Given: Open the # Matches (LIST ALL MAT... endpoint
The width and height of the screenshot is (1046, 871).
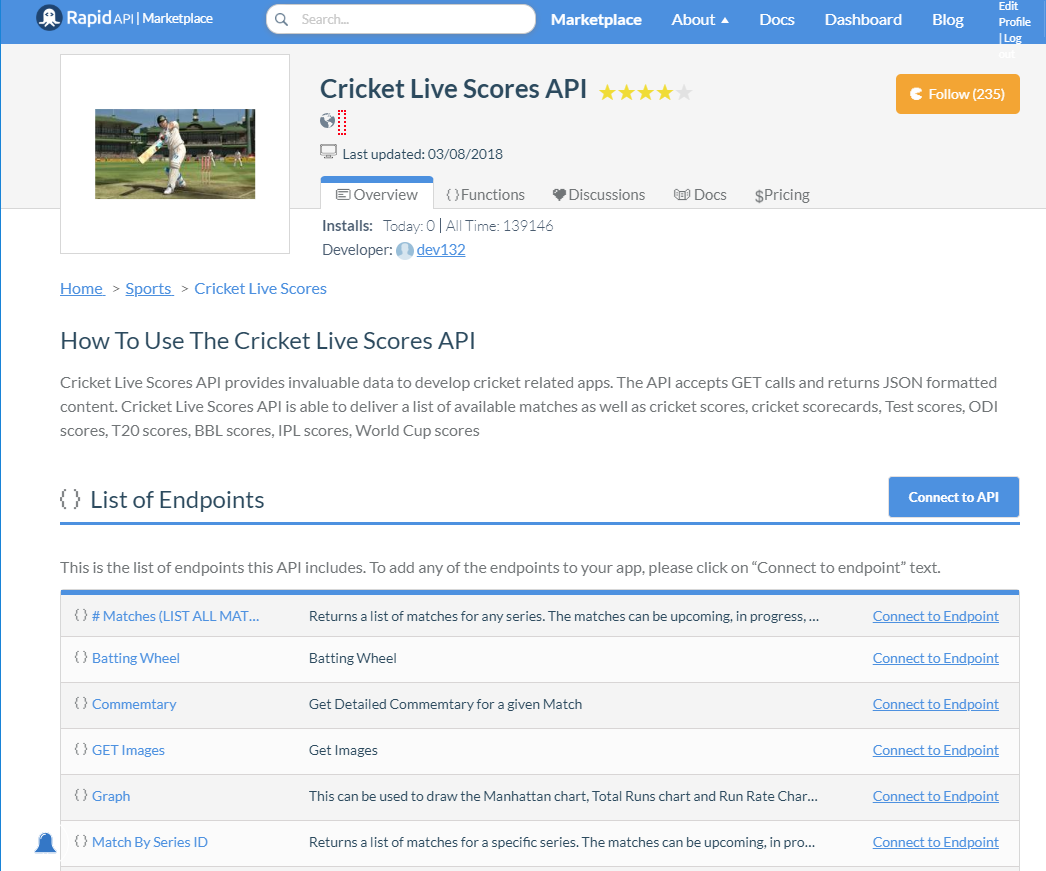Looking at the screenshot, I should (x=175, y=616).
